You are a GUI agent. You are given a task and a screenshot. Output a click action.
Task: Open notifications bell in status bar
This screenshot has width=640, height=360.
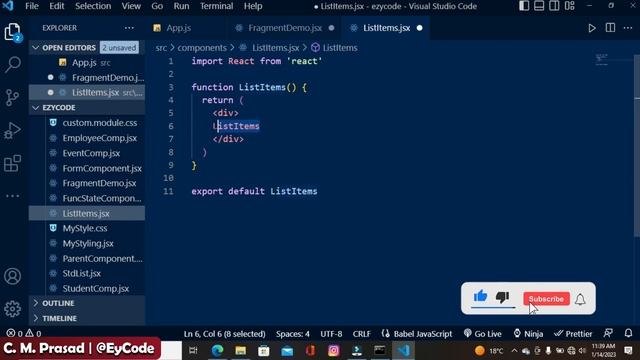pos(628,333)
